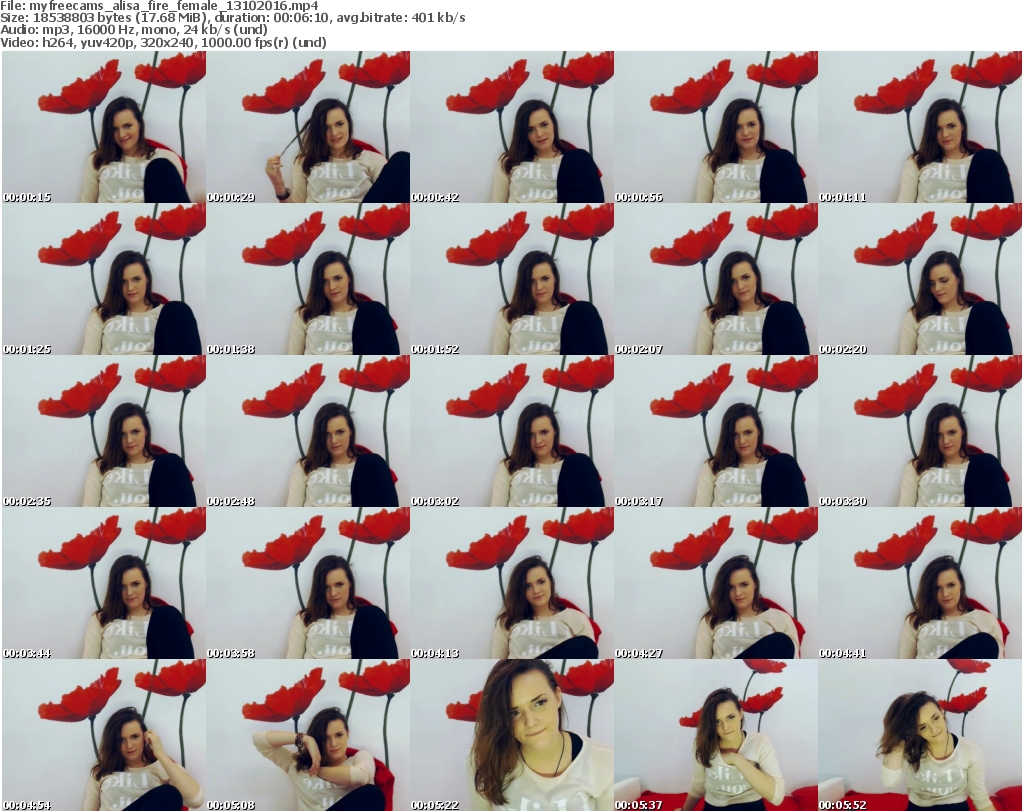Viewport: 1024px width, 811px height.
Task: Open the thumbnail frame stamped 00:00:29
Action: click(308, 127)
